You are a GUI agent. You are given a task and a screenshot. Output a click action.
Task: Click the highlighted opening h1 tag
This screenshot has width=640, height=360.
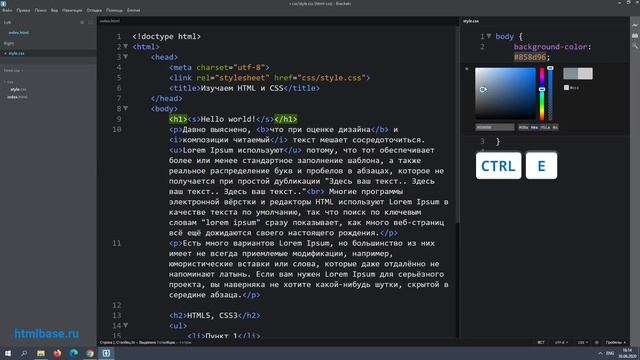coord(178,119)
